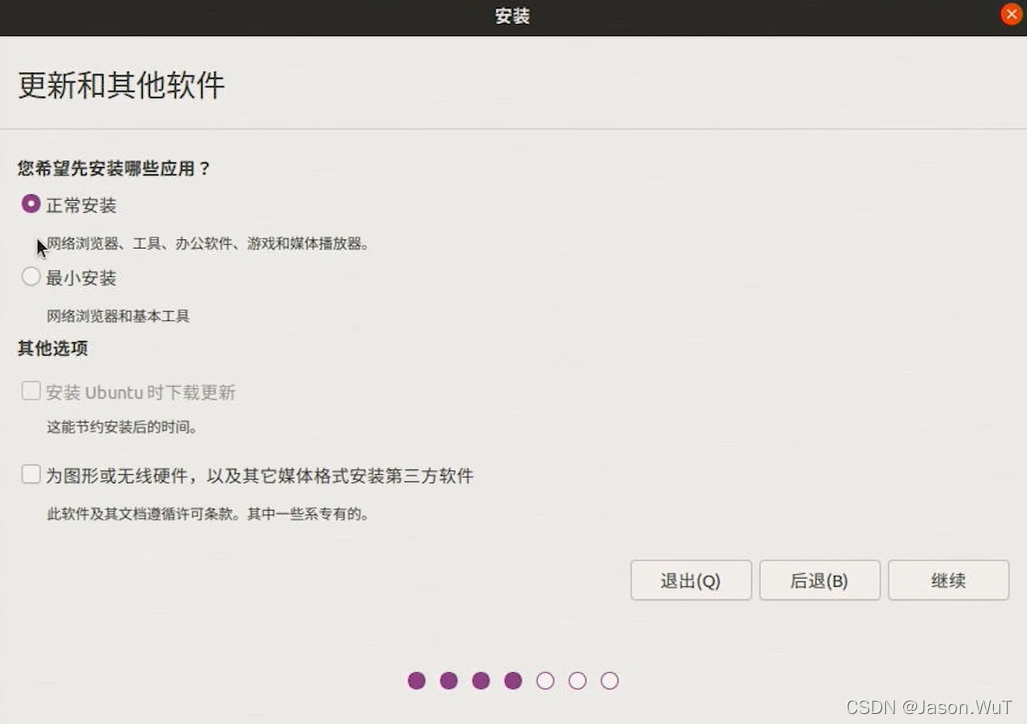Click the 网络浏览器和基本工具 description text

click(120, 315)
